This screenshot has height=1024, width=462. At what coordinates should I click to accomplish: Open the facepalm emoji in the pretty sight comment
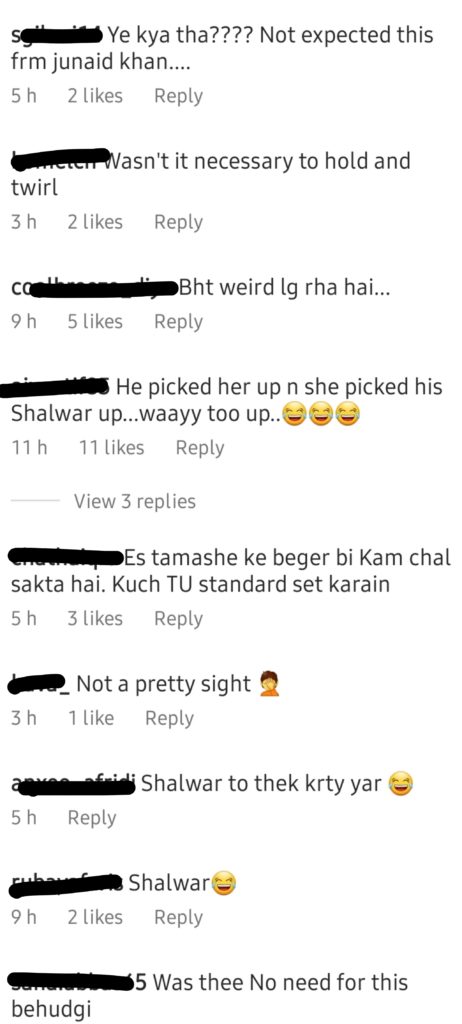pyautogui.click(x=269, y=684)
